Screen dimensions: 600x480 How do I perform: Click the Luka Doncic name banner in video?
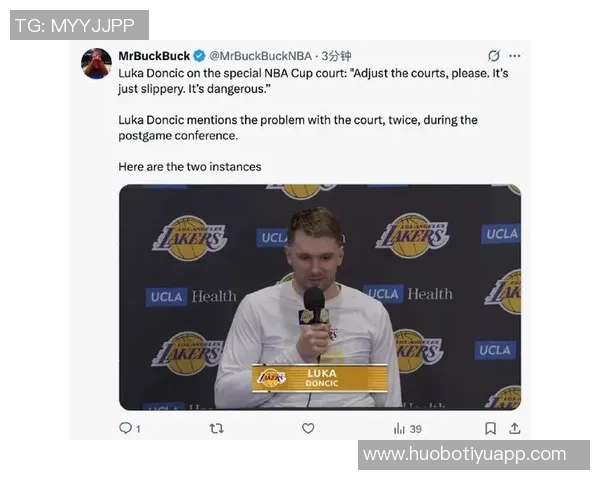[x=320, y=378]
